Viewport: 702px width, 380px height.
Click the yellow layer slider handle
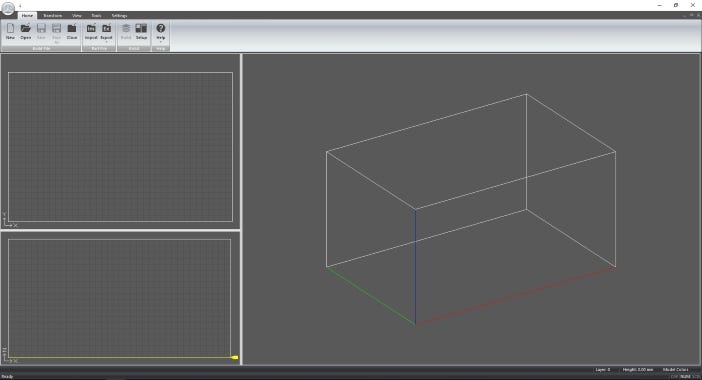[235, 357]
